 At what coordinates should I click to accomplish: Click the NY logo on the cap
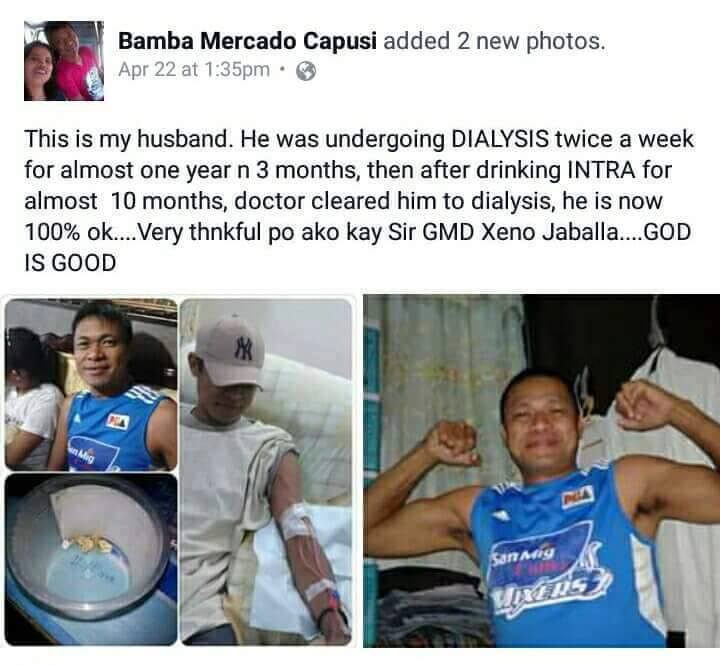point(243,348)
